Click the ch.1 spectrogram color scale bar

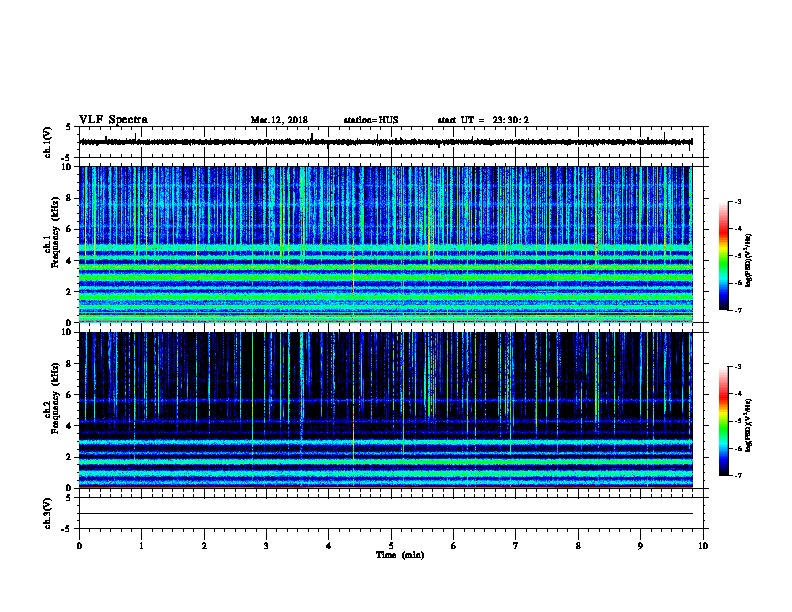point(724,256)
